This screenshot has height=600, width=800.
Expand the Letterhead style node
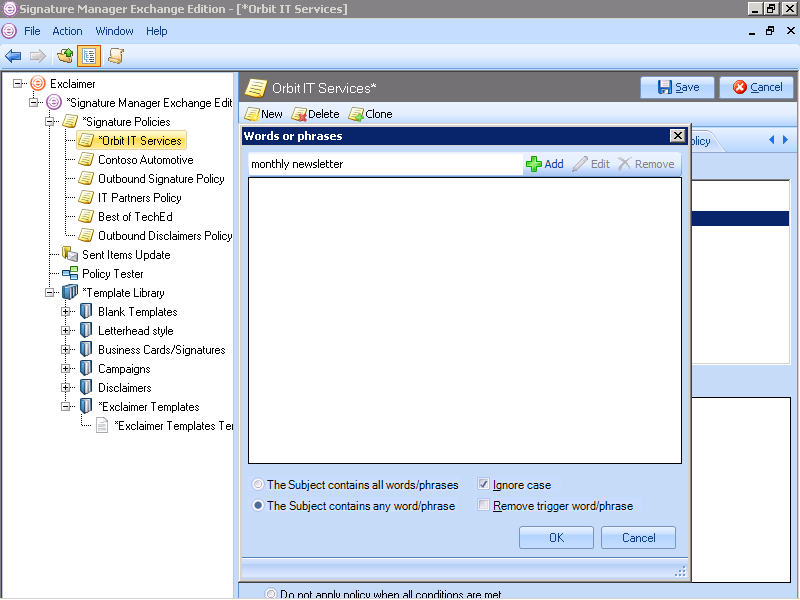click(65, 330)
